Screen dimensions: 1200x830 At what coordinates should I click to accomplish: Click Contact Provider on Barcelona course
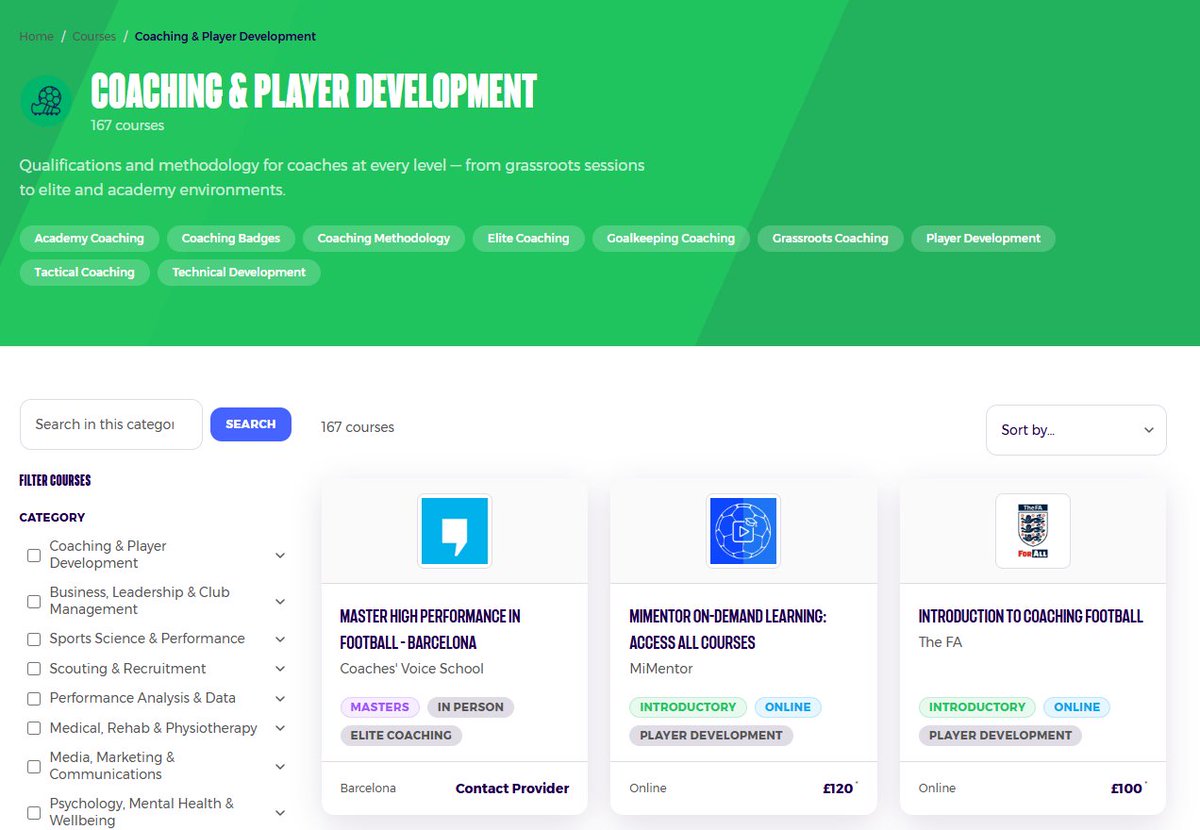512,788
